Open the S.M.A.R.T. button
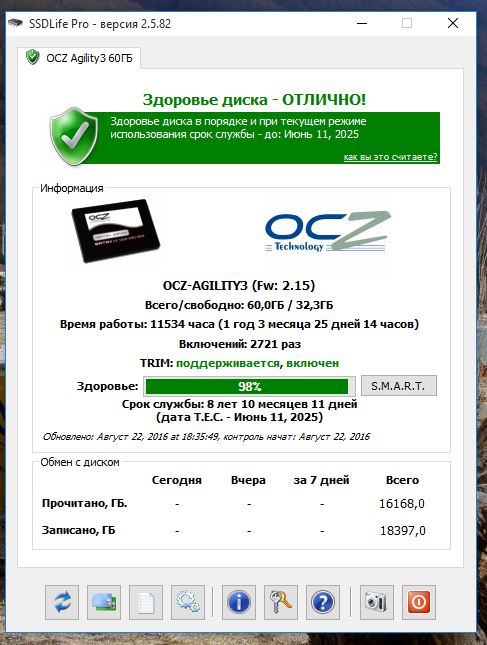Screen dimensions: 487x645 tap(399, 386)
